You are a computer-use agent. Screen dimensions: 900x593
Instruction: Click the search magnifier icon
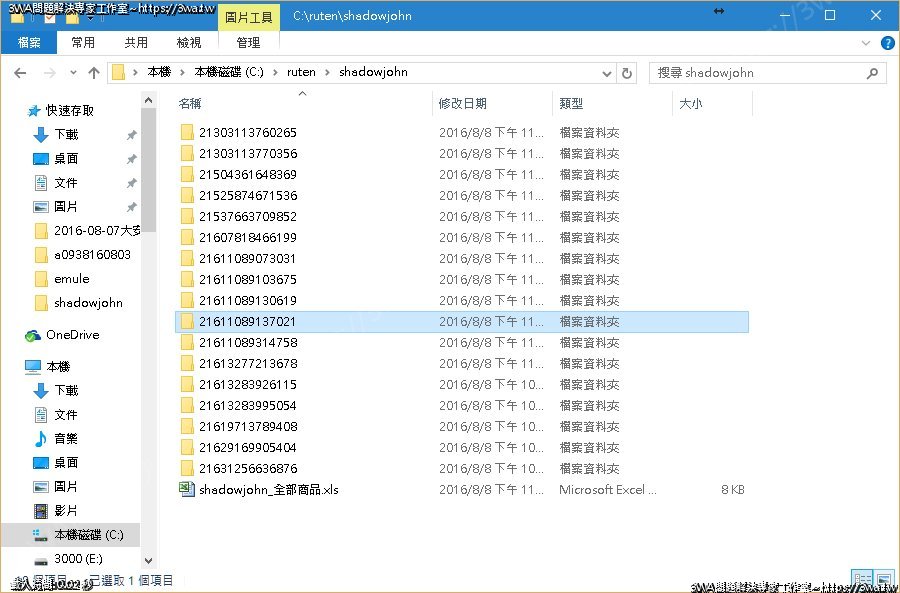click(x=873, y=73)
